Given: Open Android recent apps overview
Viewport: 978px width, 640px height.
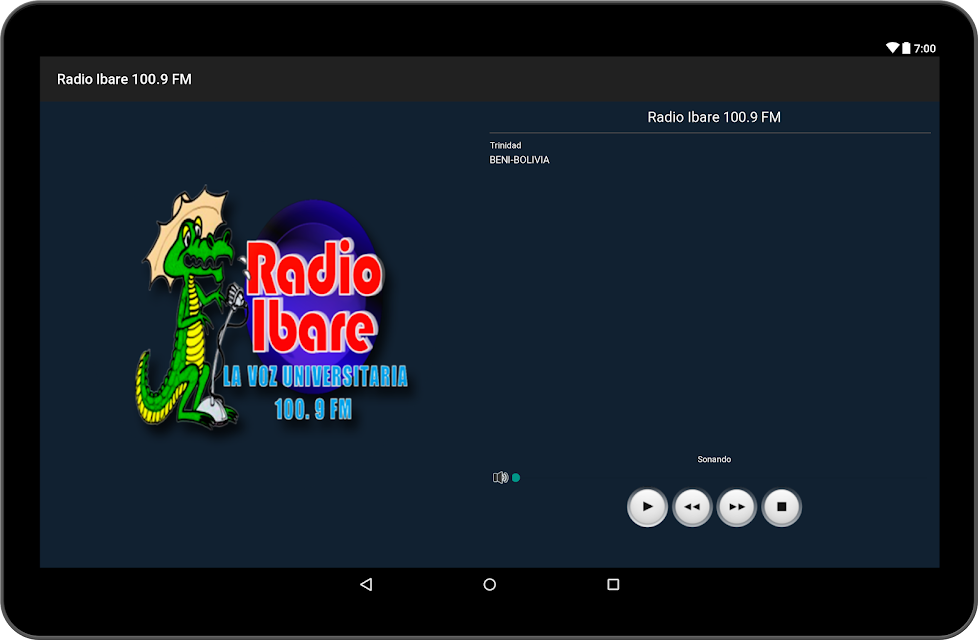Looking at the screenshot, I should click(x=613, y=584).
